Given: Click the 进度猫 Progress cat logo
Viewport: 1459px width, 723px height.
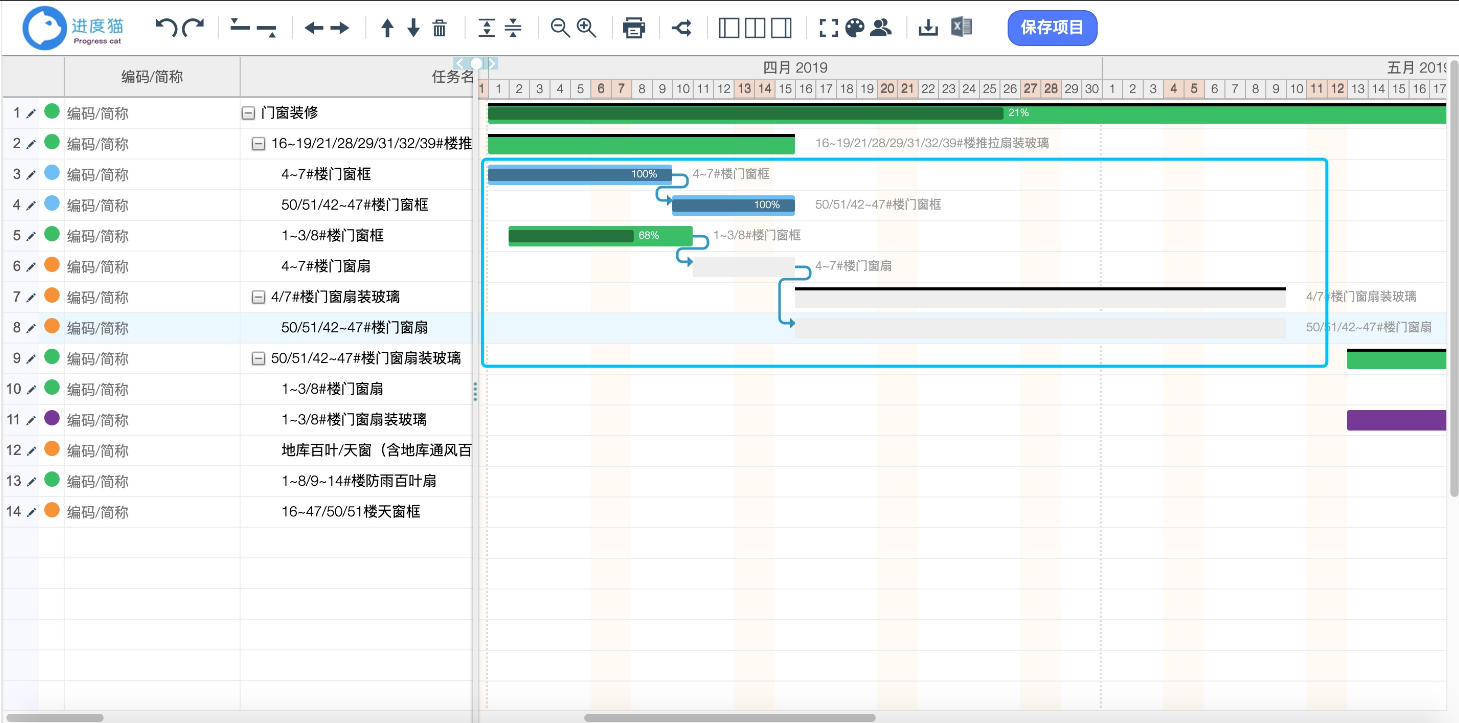Looking at the screenshot, I should pyautogui.click(x=73, y=28).
